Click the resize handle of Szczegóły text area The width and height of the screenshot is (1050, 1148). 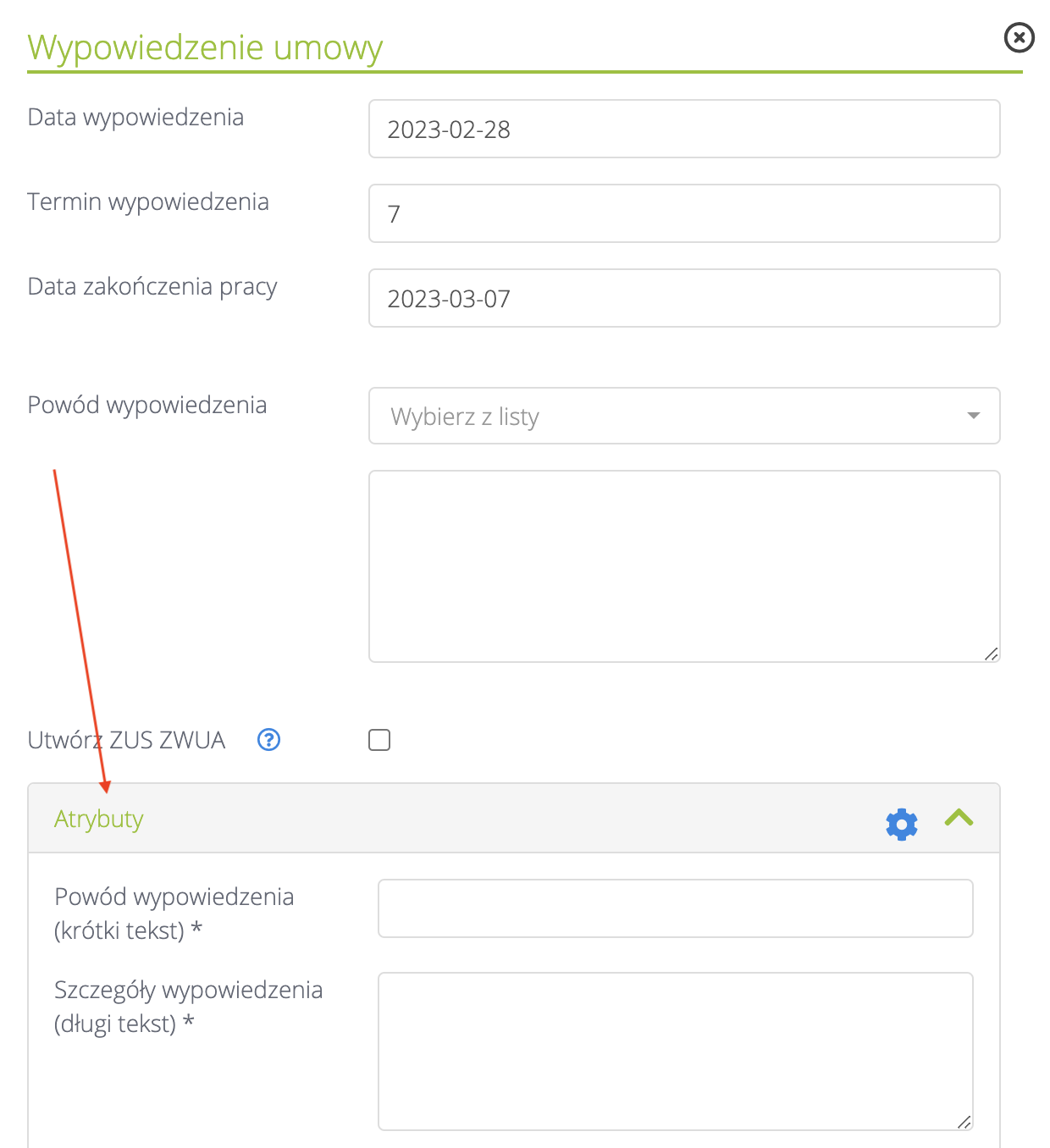(x=964, y=1122)
